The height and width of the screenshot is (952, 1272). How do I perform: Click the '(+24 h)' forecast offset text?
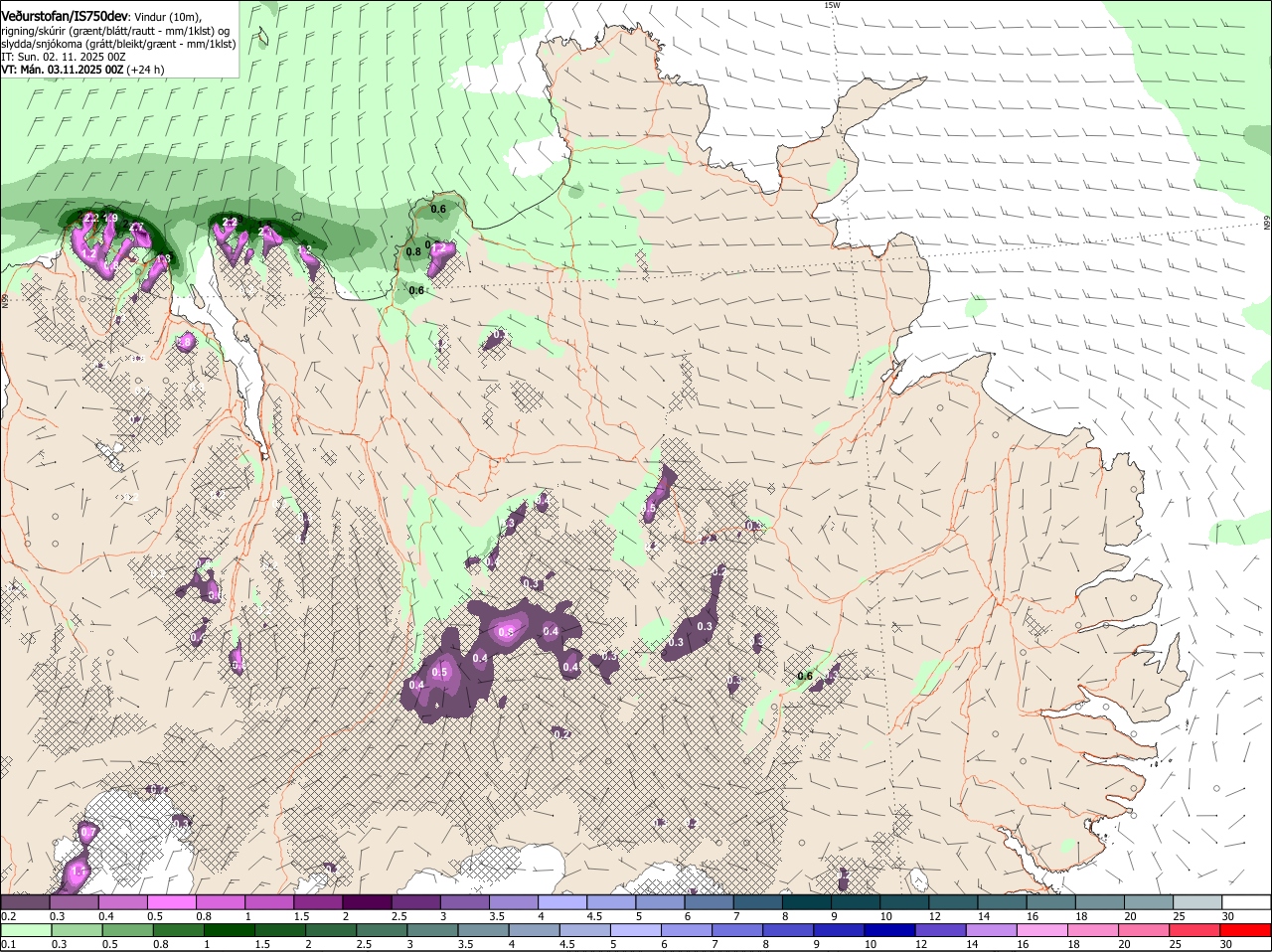click(145, 70)
